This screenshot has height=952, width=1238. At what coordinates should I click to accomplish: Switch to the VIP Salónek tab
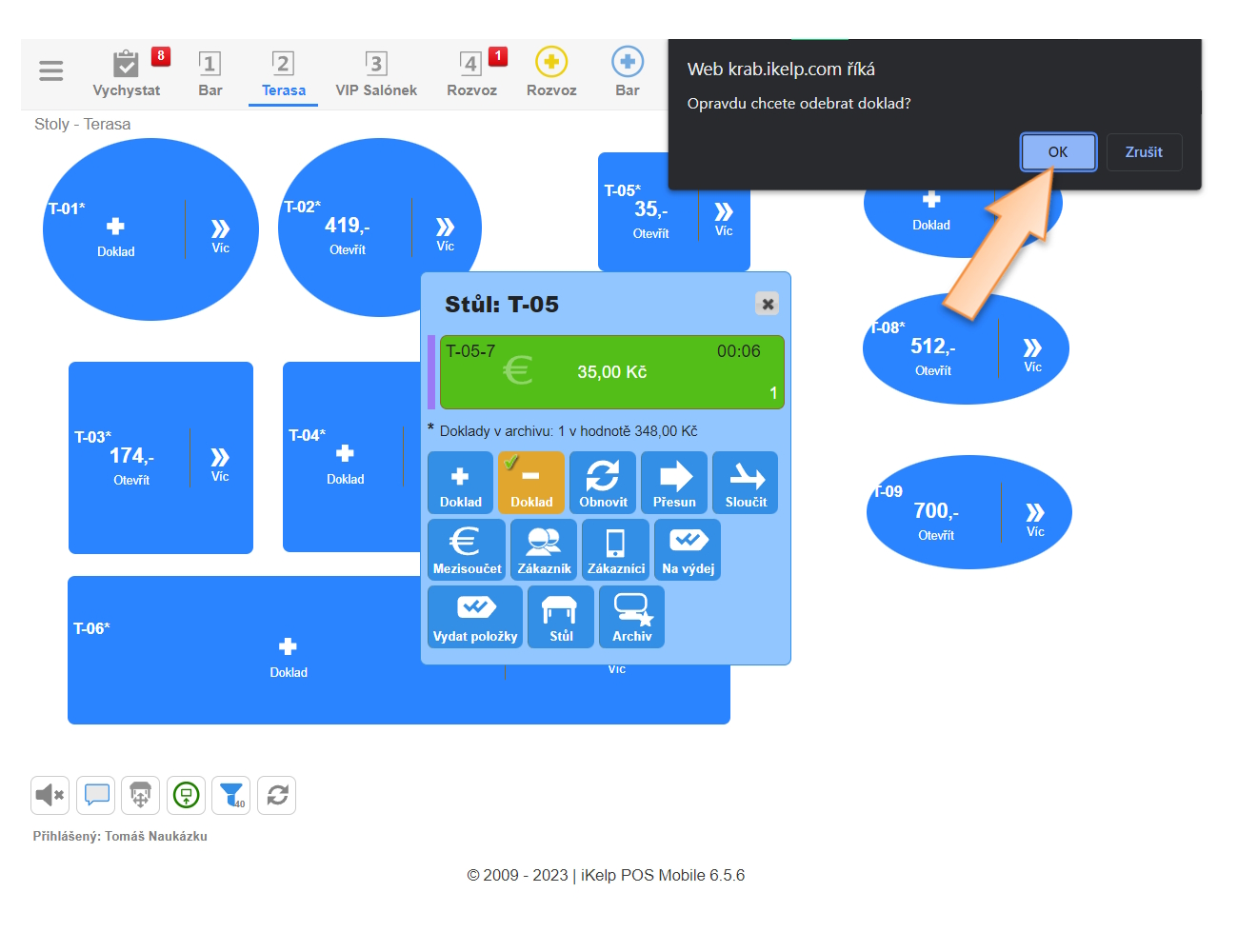click(x=376, y=74)
